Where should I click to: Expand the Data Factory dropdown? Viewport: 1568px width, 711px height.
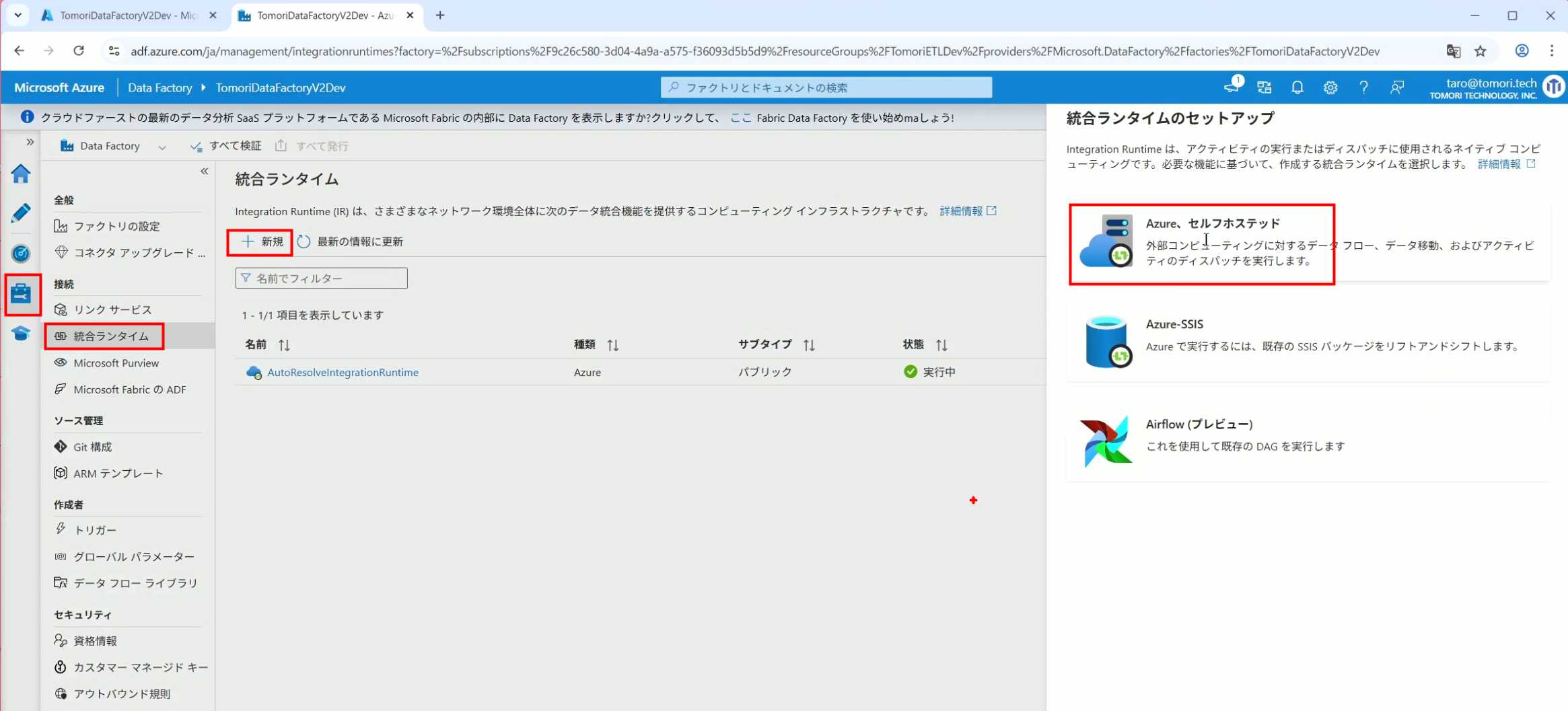162,147
